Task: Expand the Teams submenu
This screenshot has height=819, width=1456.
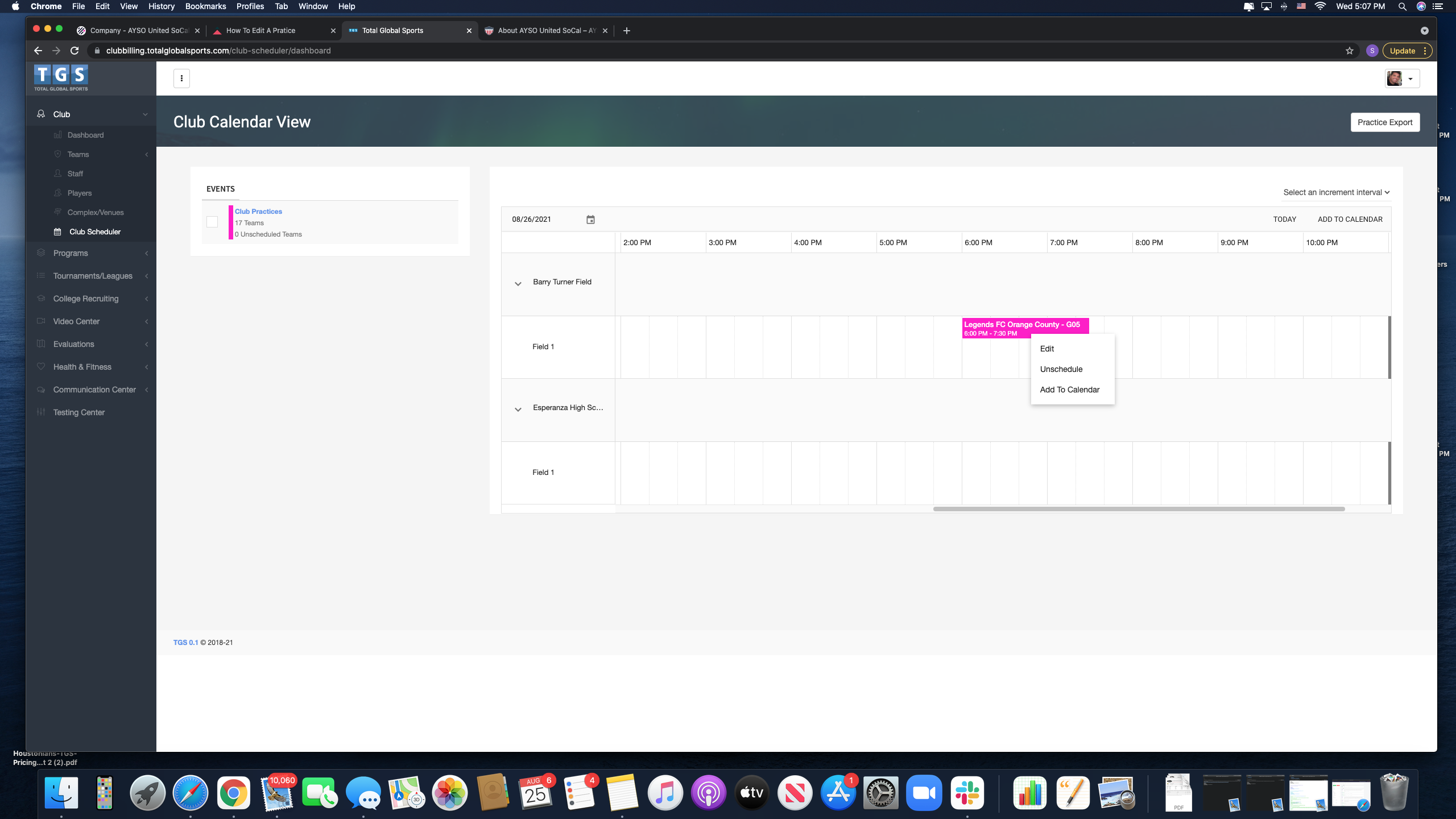Action: (x=91, y=154)
